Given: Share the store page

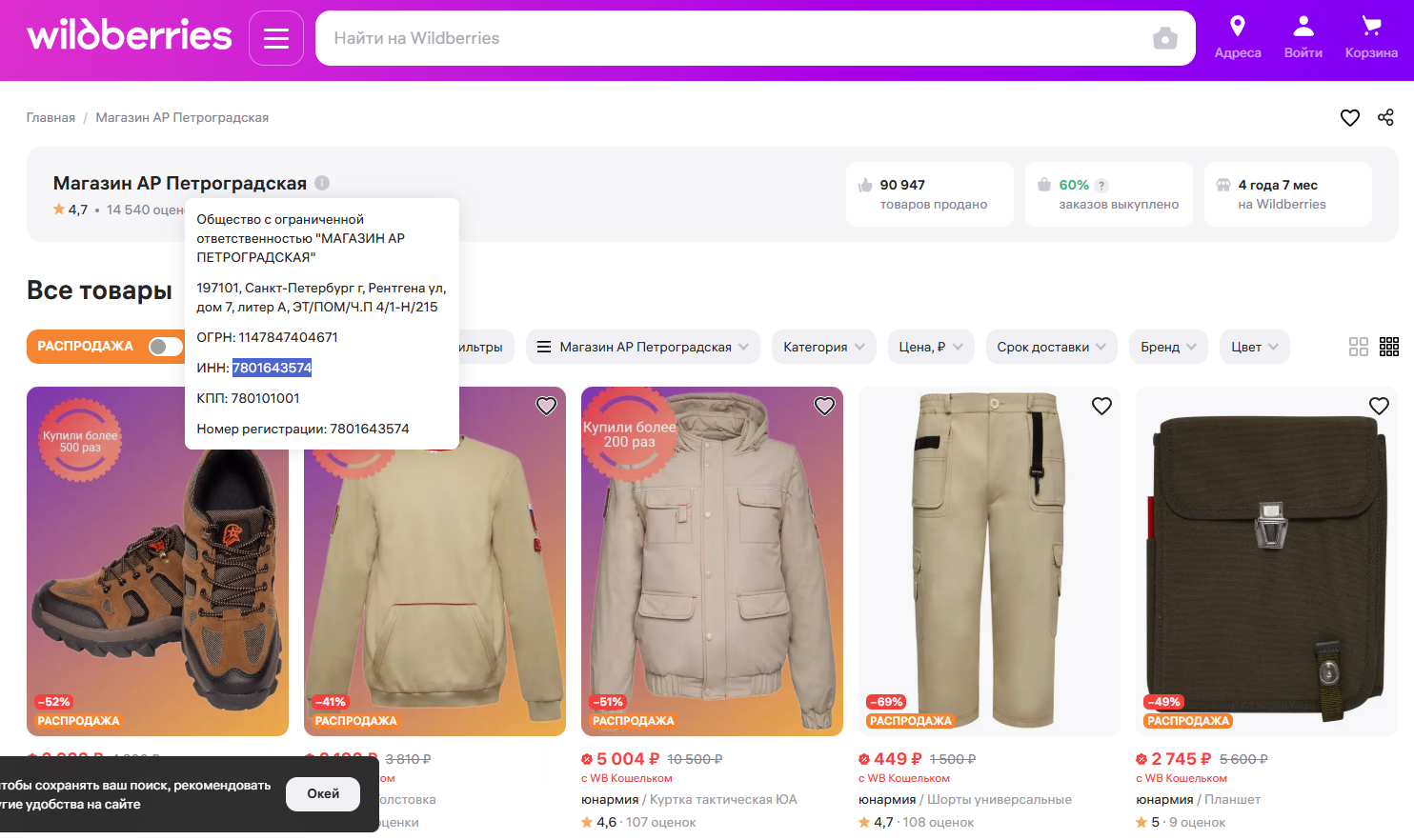Looking at the screenshot, I should click(x=1385, y=117).
